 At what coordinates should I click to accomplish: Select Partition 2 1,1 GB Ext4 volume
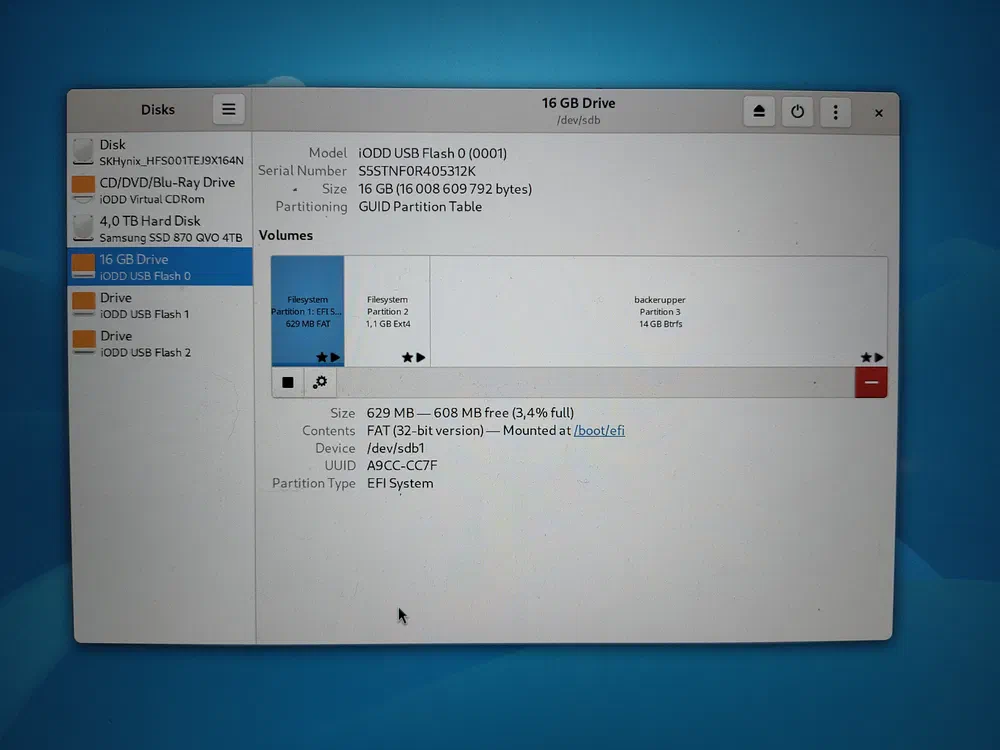click(387, 311)
